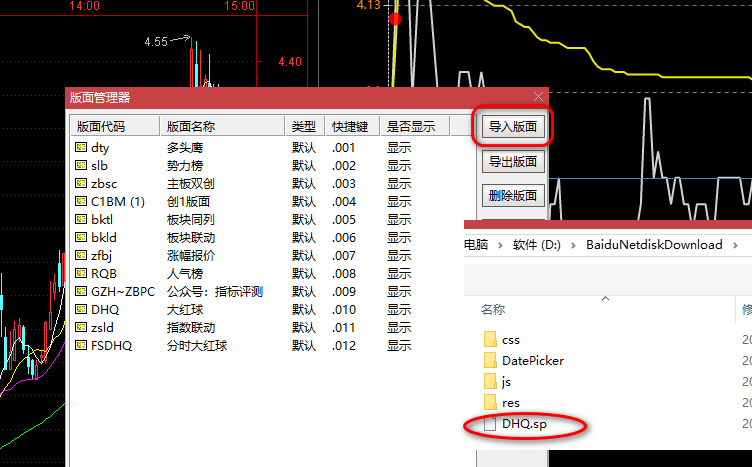This screenshot has width=752, height=467.
Task: Click the zsld row layout icon
Action: tap(81, 327)
